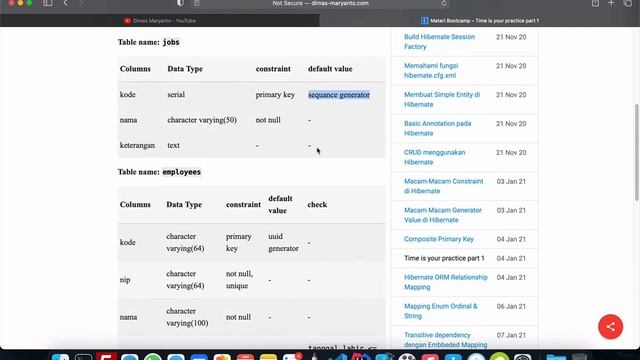Add a new tab with plus icon
640x360 pixels.
pos(611,3)
